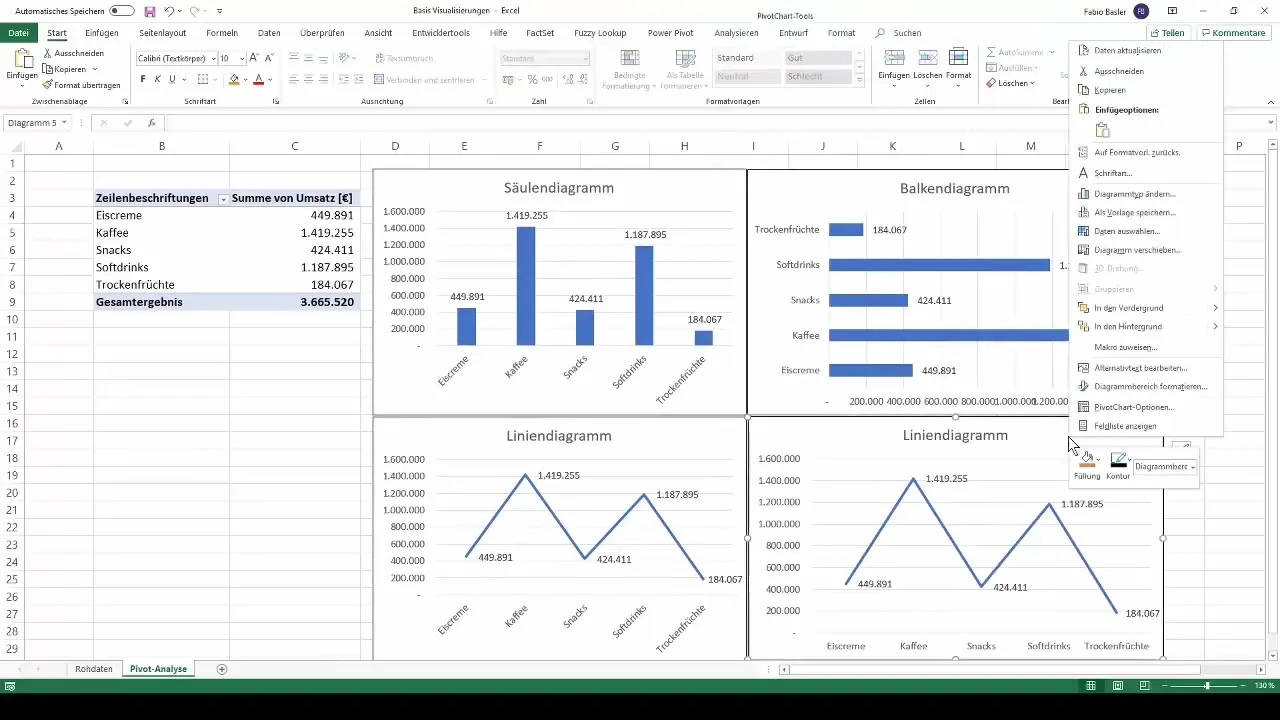Image resolution: width=1280 pixels, height=720 pixels.
Task: Switch to the Analysieren tab
Action: [737, 33]
